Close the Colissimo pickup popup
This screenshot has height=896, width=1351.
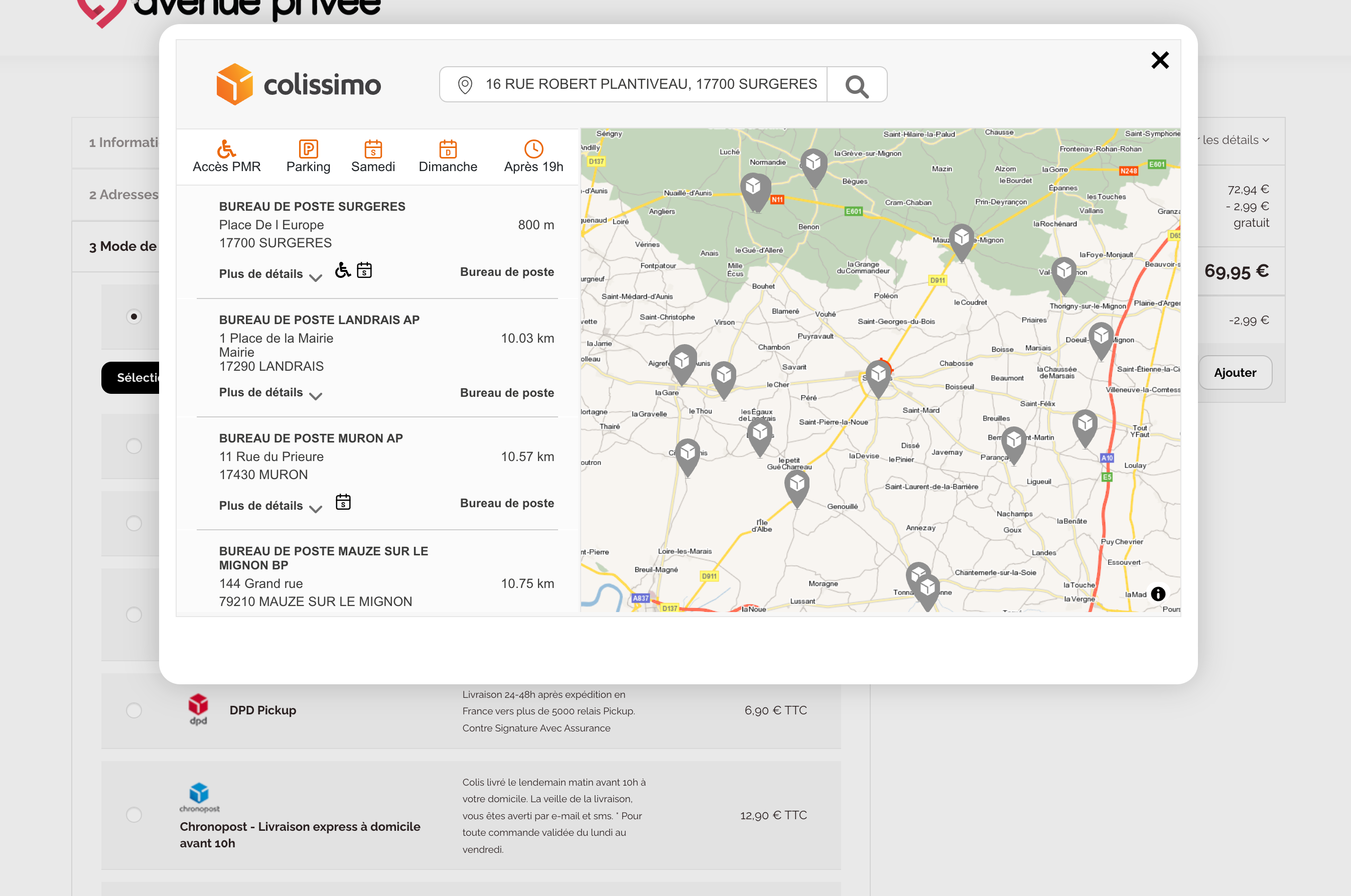1160,60
